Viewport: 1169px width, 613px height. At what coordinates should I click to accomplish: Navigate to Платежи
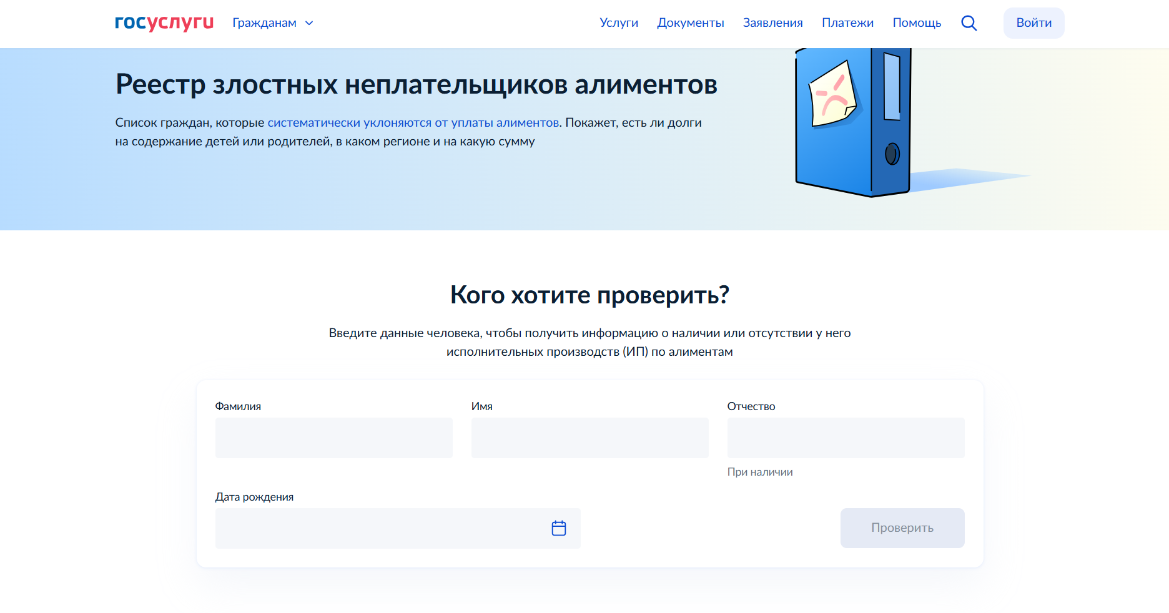click(x=847, y=23)
